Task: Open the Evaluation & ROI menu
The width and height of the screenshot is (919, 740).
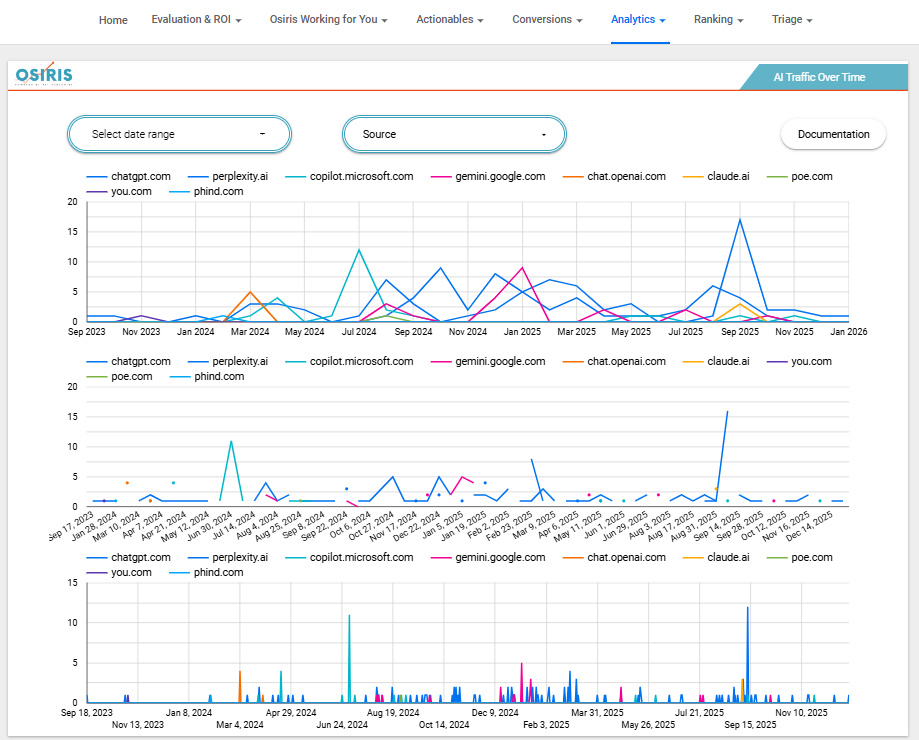Action: [x=196, y=20]
